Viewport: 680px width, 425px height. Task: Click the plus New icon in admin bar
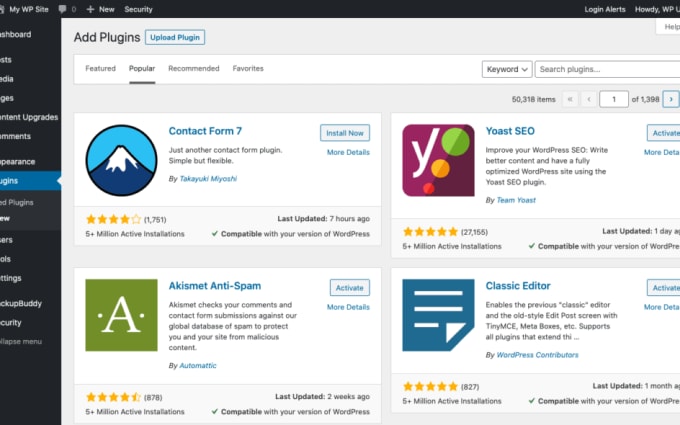[x=90, y=9]
